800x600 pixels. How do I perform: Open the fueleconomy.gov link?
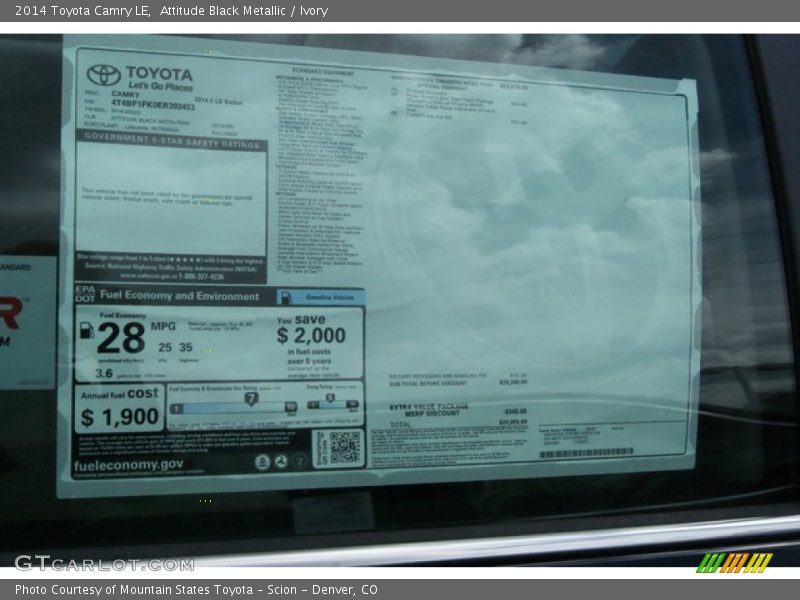pyautogui.click(x=128, y=465)
